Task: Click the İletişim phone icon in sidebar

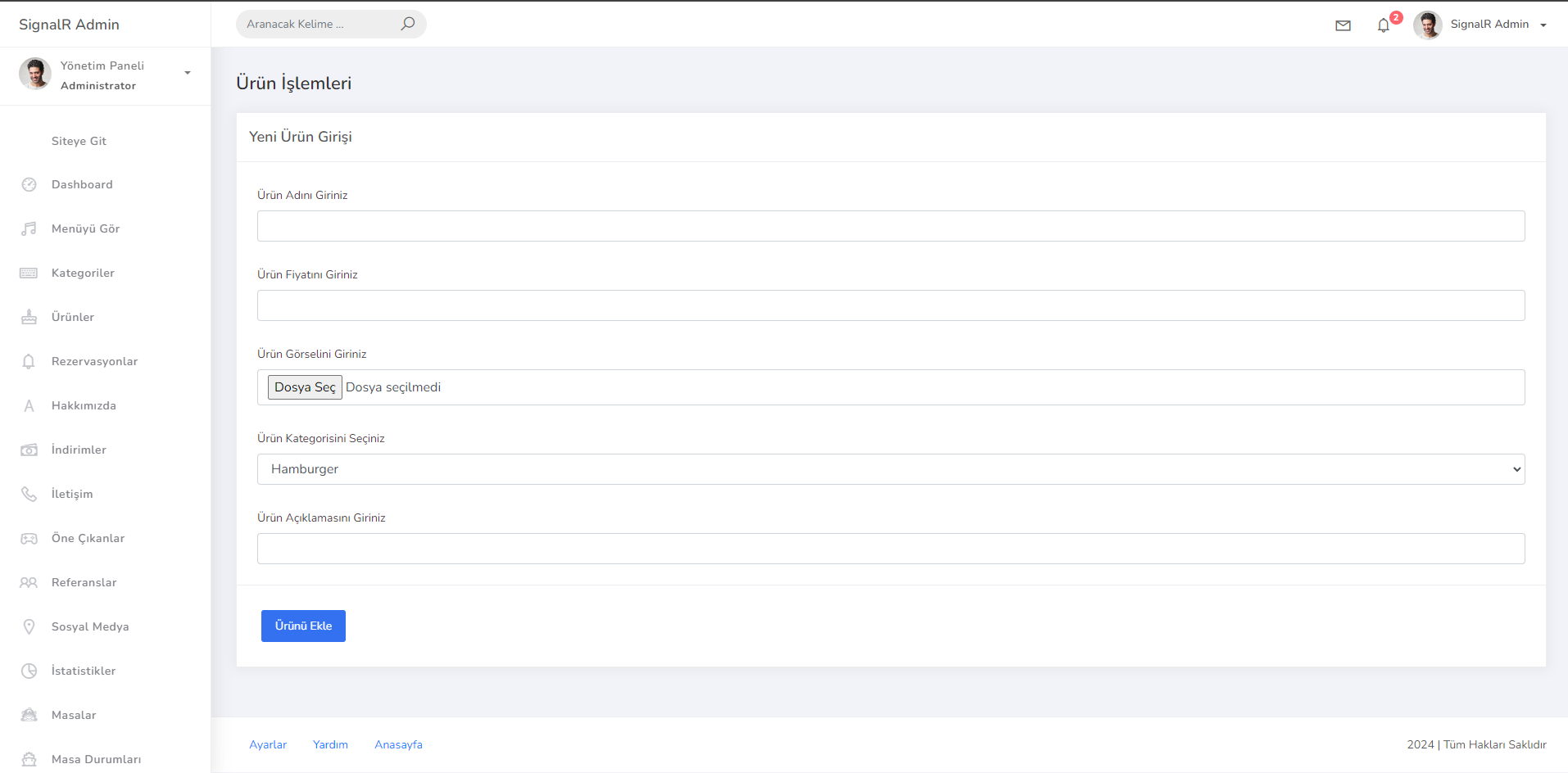Action: click(x=29, y=494)
